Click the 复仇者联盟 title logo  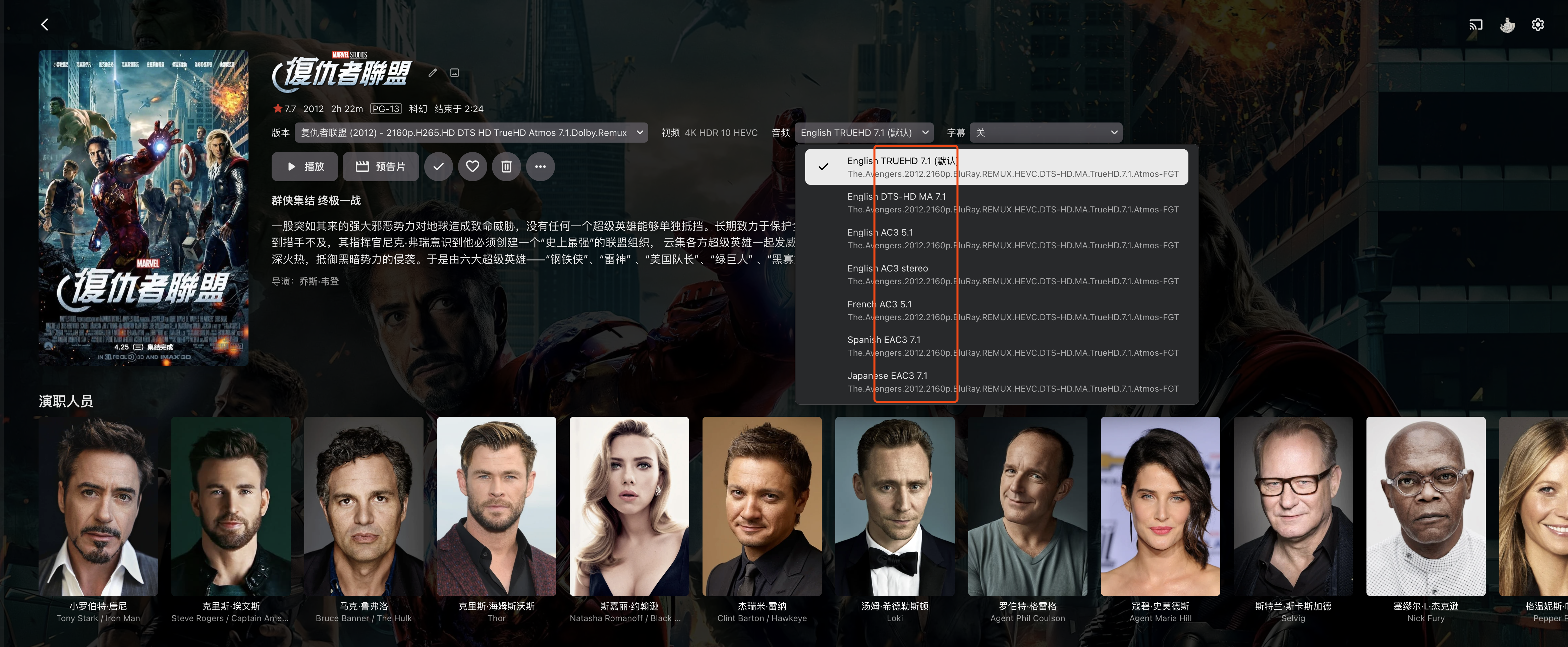343,72
